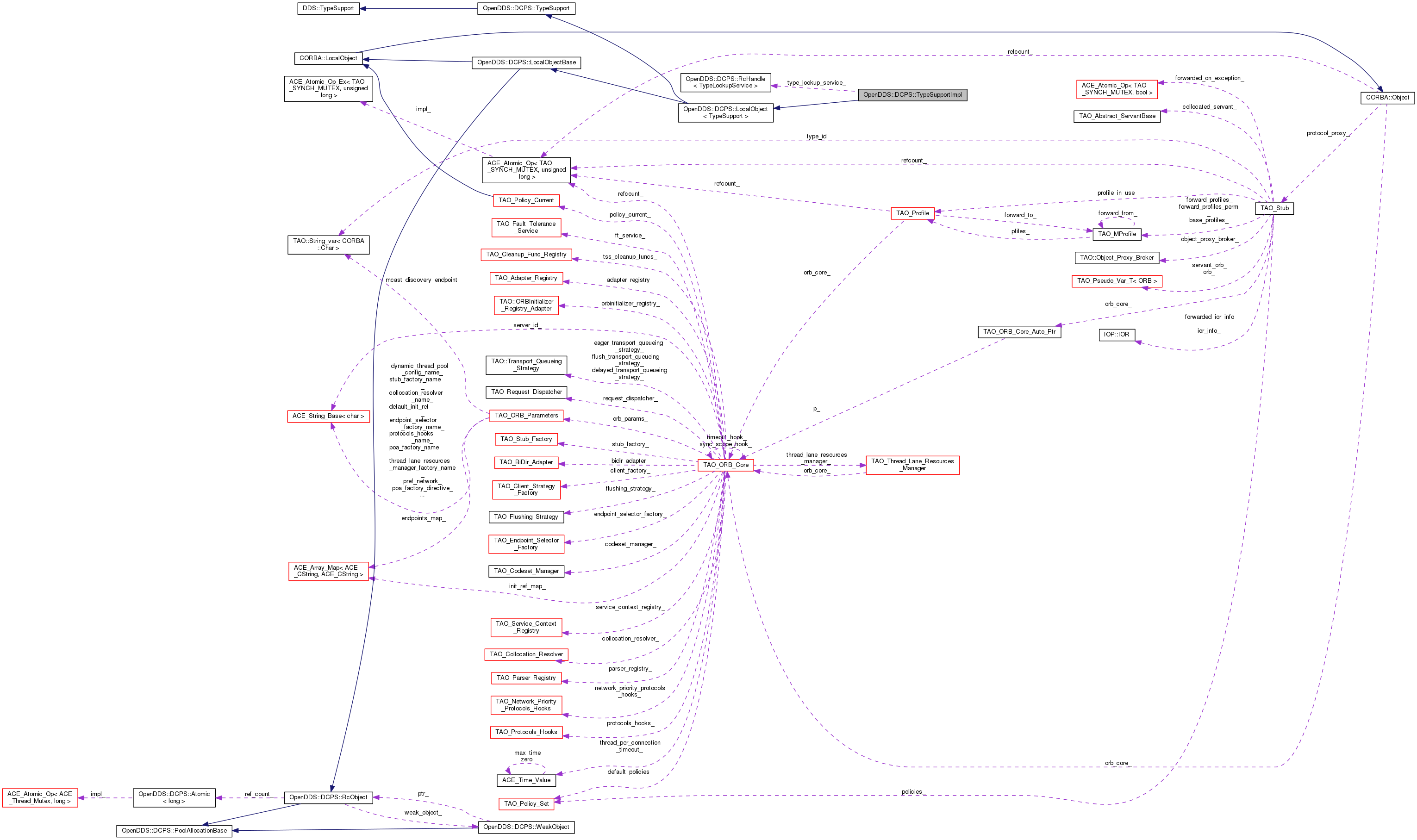This screenshot has width=1417, height=840.
Task: Click the TAO_Codeset_Manager node
Action: (526, 572)
